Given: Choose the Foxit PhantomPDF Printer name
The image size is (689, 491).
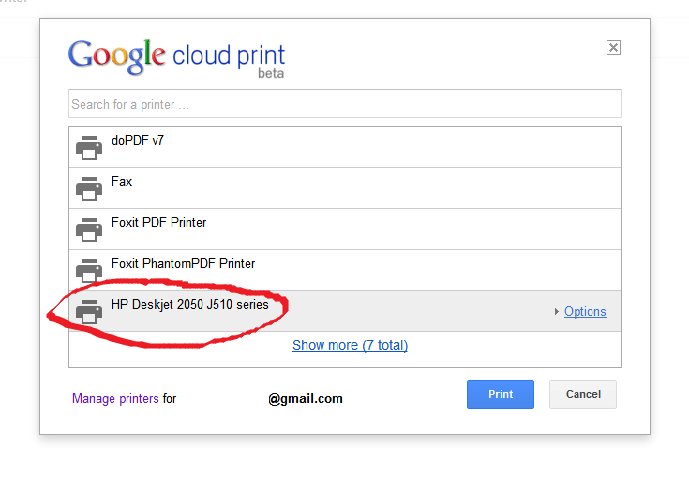Looking at the screenshot, I should (x=183, y=263).
